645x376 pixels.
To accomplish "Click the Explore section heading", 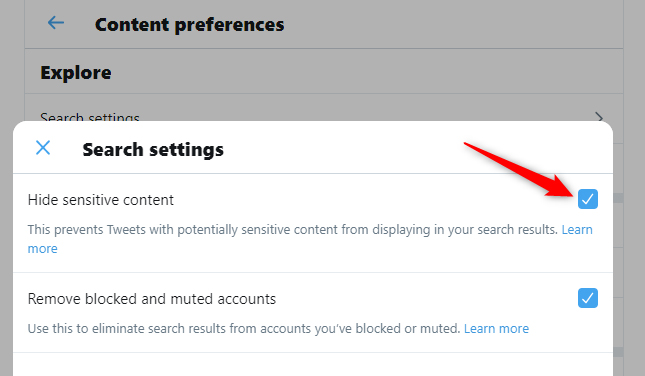I will click(x=76, y=73).
